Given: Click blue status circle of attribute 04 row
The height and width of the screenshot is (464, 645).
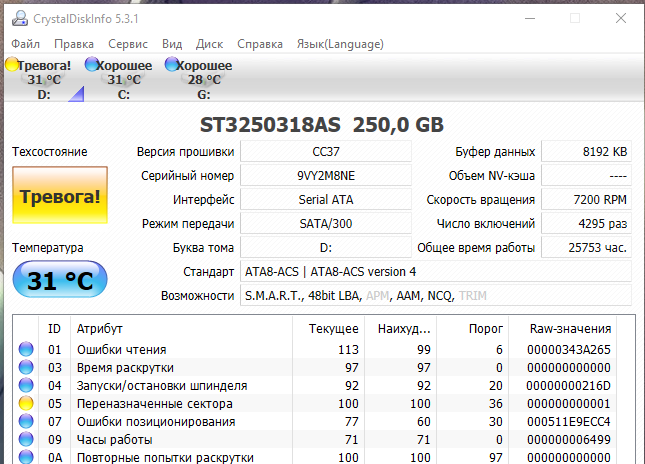Looking at the screenshot, I should (x=26, y=385).
